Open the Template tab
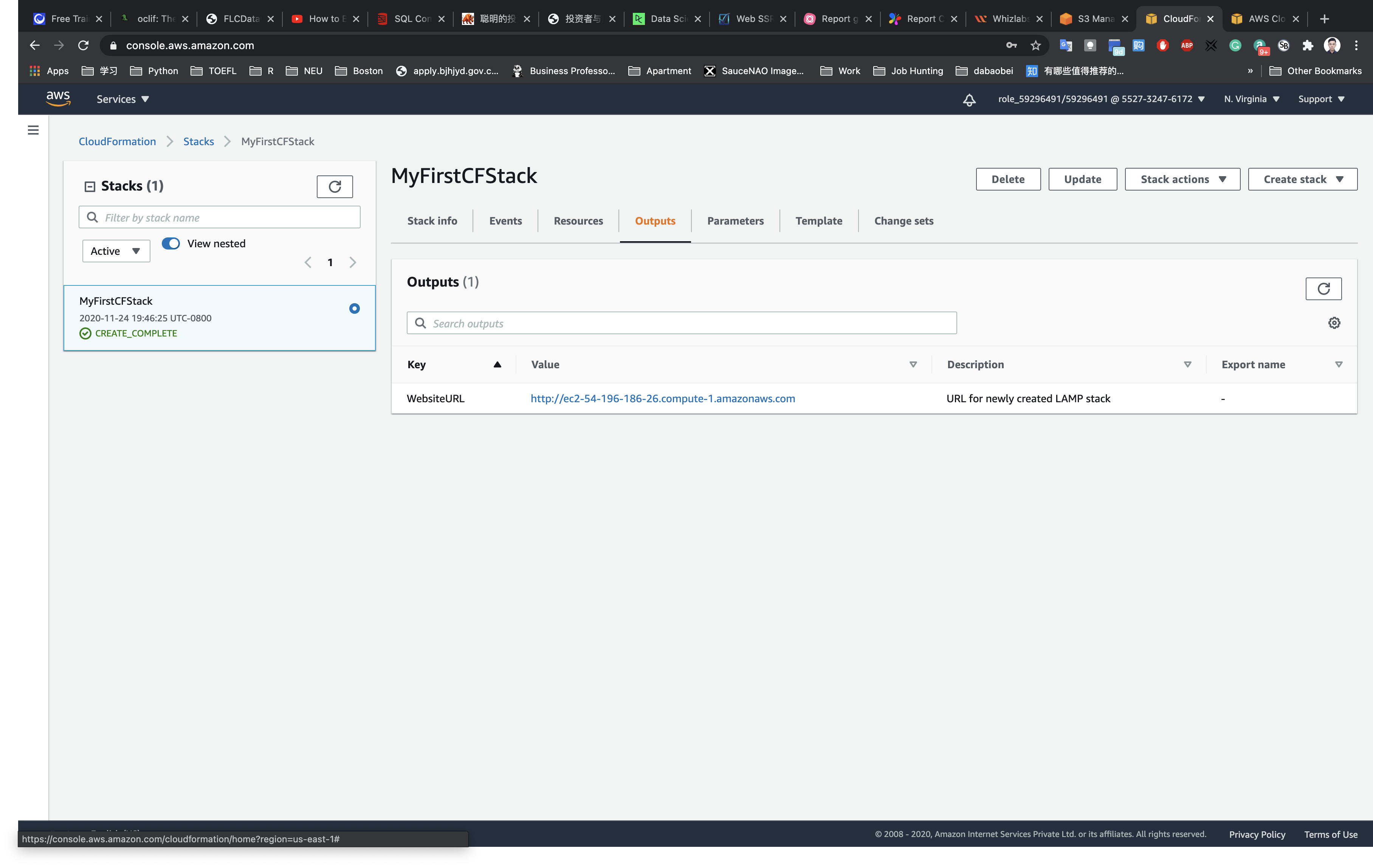1373x868 pixels. click(818, 221)
